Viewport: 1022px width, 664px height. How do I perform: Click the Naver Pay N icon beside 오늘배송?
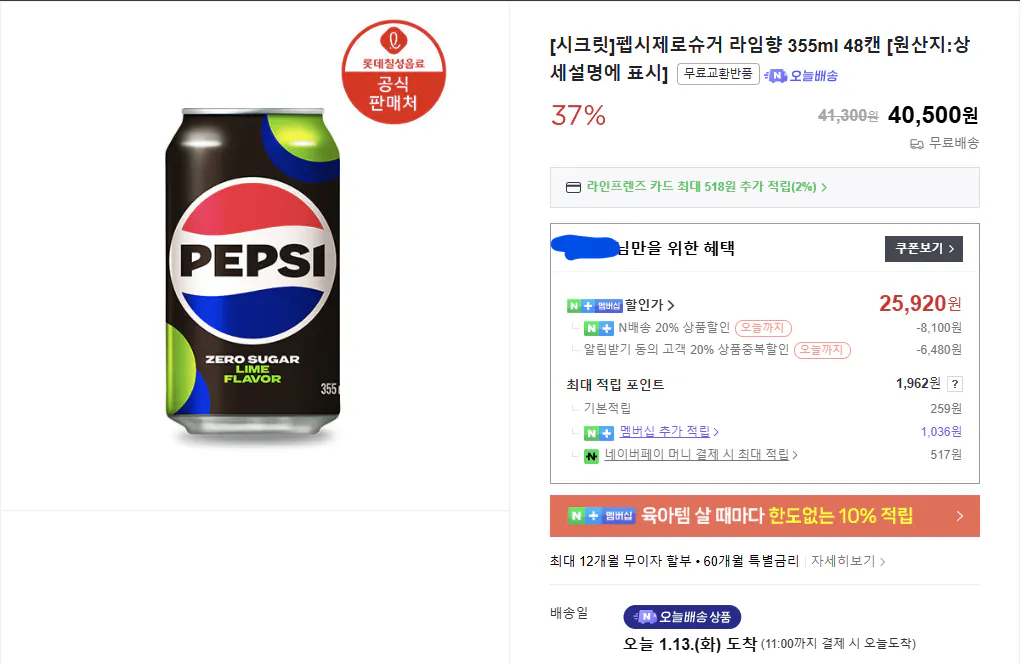click(x=779, y=77)
